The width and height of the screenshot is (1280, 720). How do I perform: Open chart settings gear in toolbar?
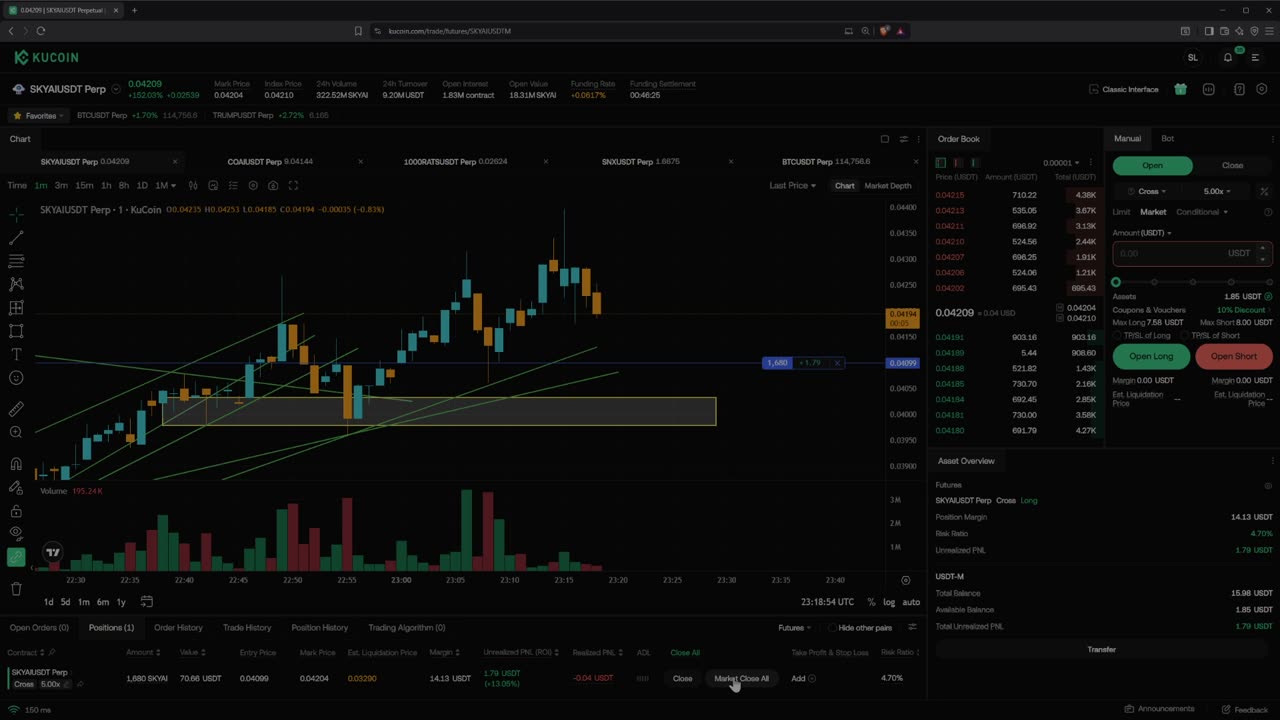(253, 185)
